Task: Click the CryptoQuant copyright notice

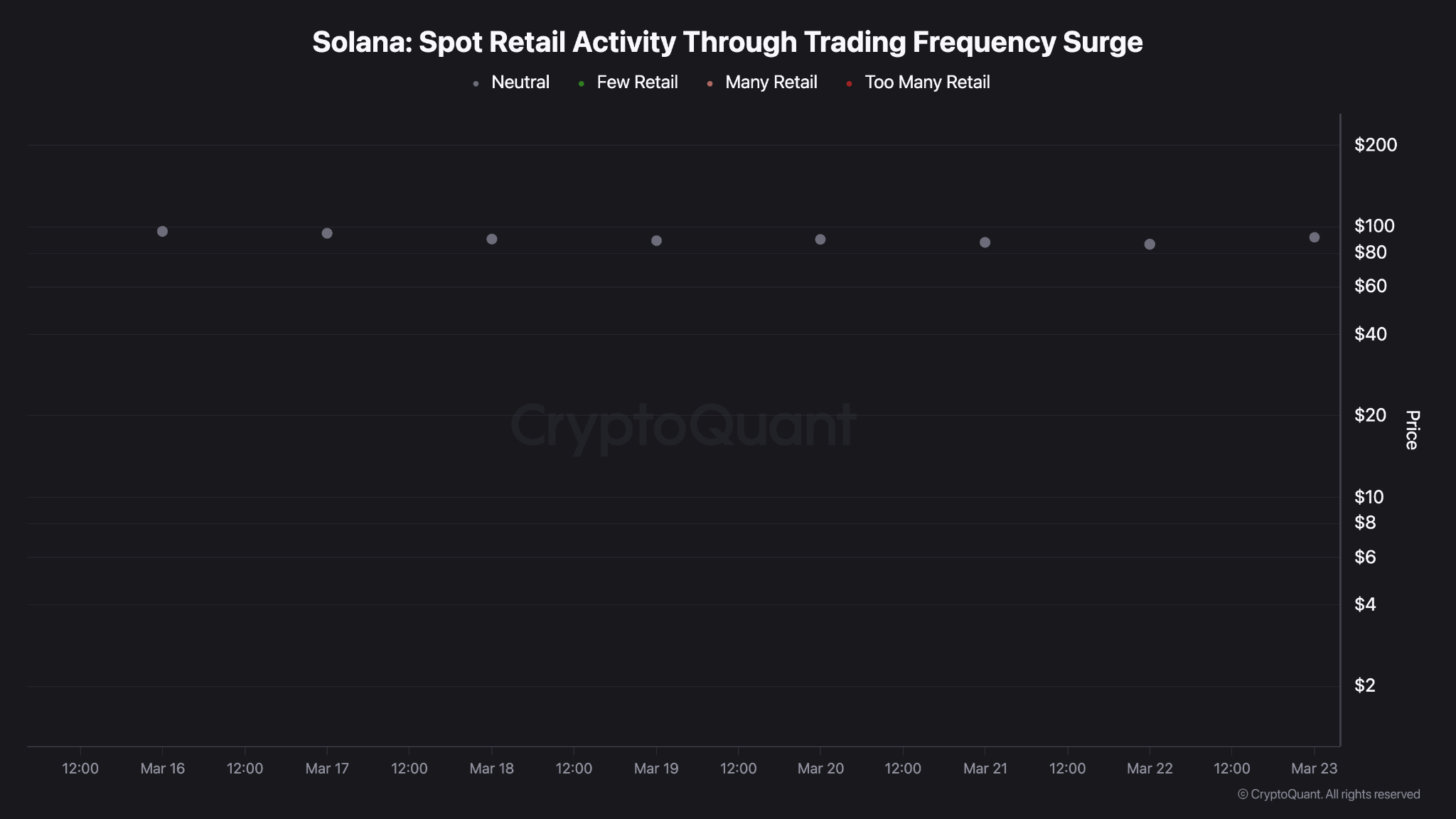Action: (x=1329, y=794)
